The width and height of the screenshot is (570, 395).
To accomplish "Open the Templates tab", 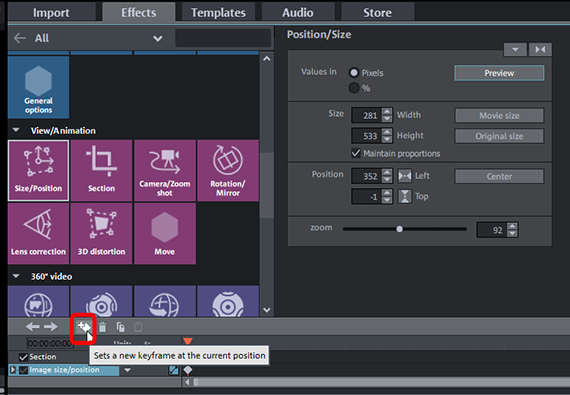I will pyautogui.click(x=218, y=13).
